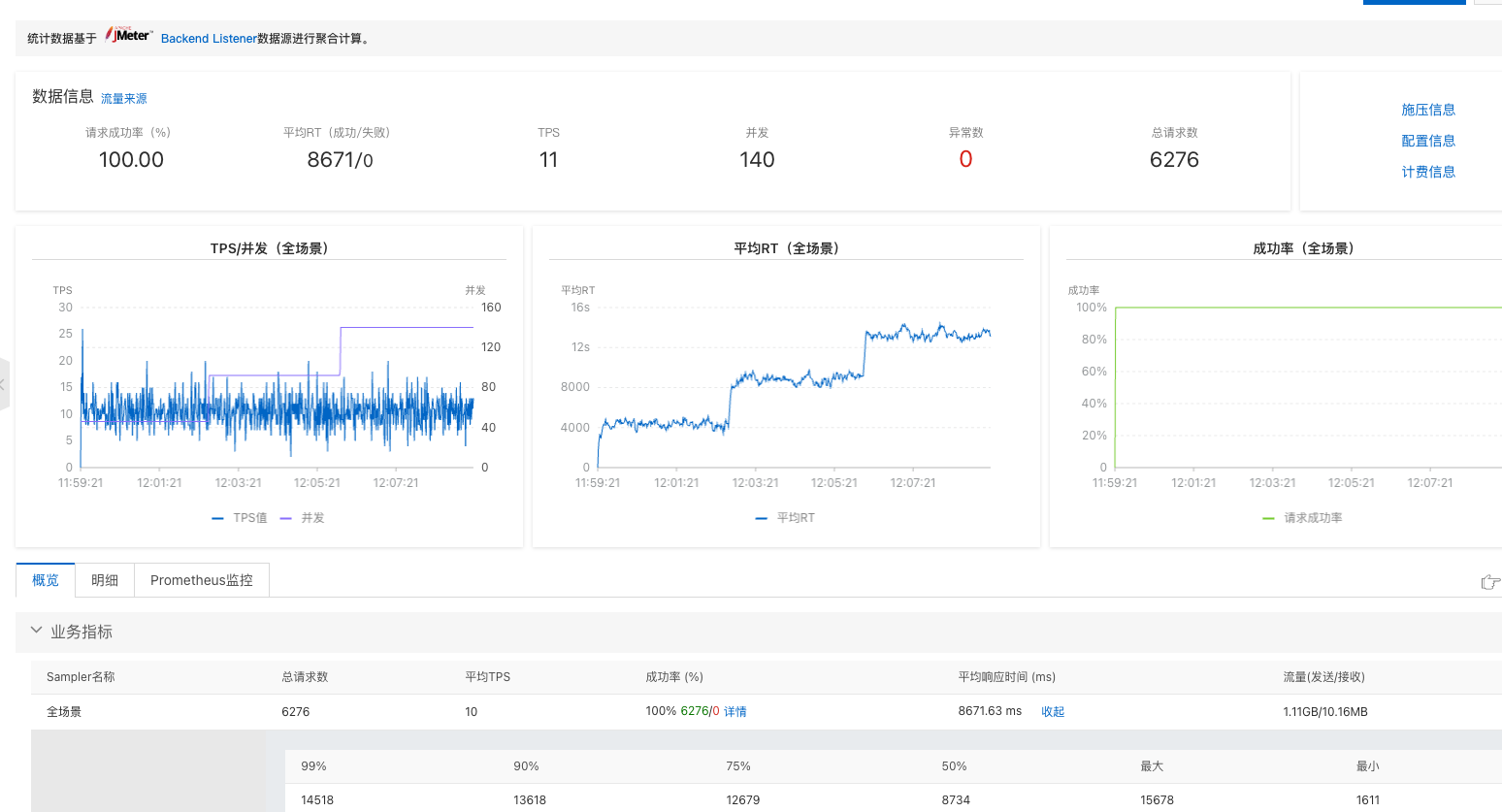Click the 最大 value 15678
The height and width of the screenshot is (812, 1502).
pos(1157,800)
